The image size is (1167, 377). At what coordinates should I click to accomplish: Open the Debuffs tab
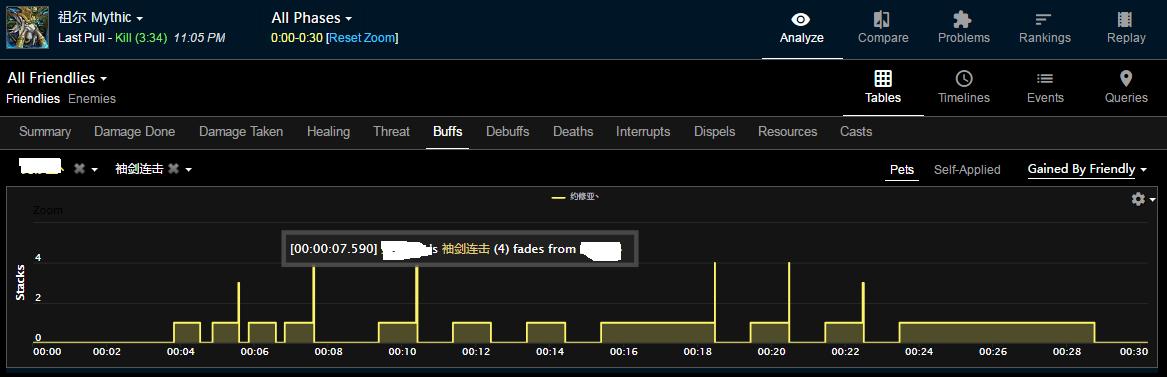click(x=508, y=132)
